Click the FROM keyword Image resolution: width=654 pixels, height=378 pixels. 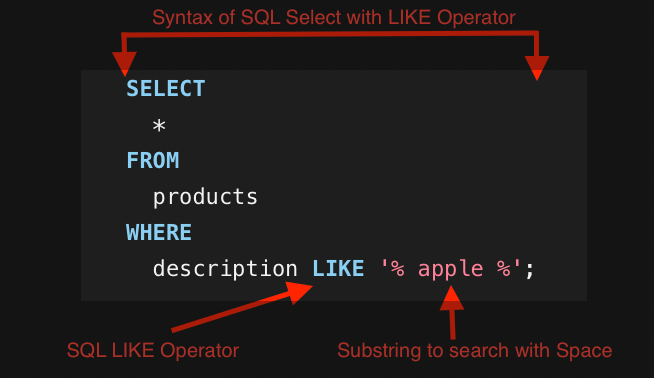[153, 160]
